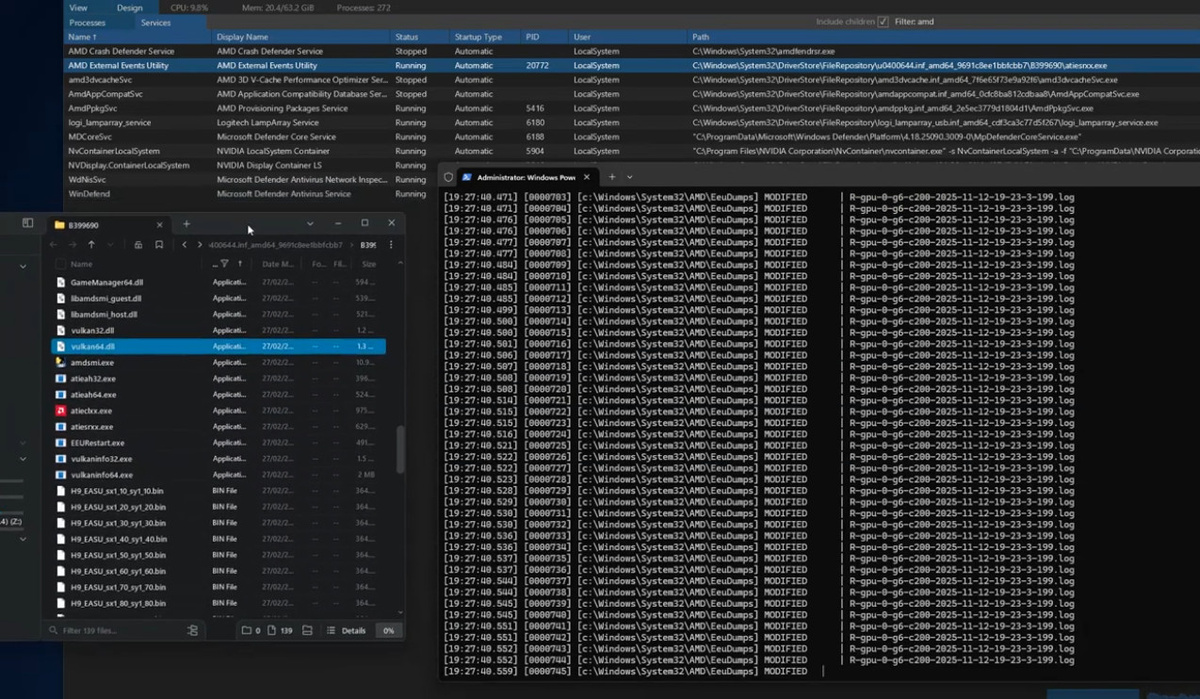1200x699 pixels.
Task: Select the vulkaninfo64.exe file
Action: [x=218, y=474]
